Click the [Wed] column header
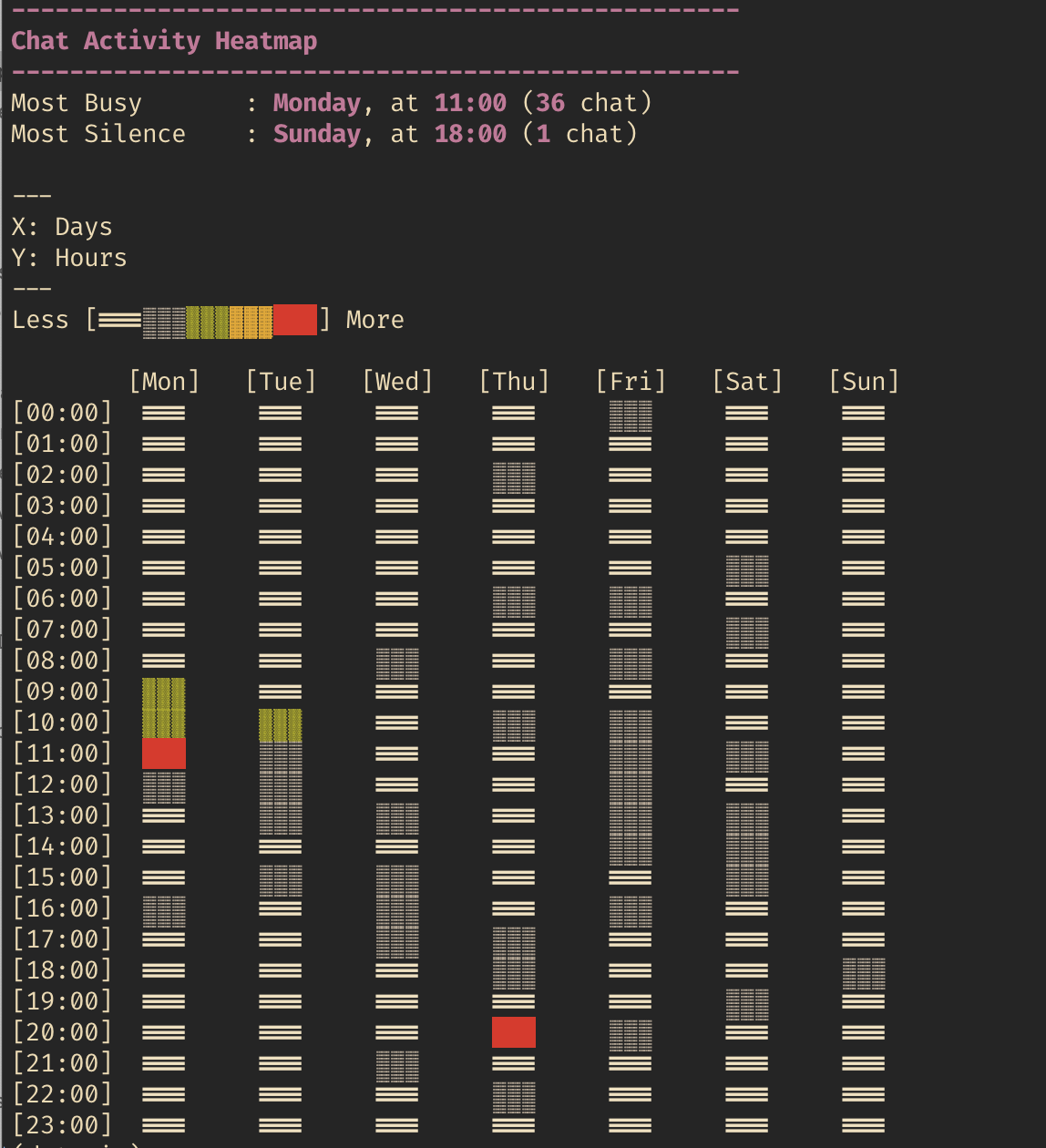The image size is (1046, 1148). point(397,381)
